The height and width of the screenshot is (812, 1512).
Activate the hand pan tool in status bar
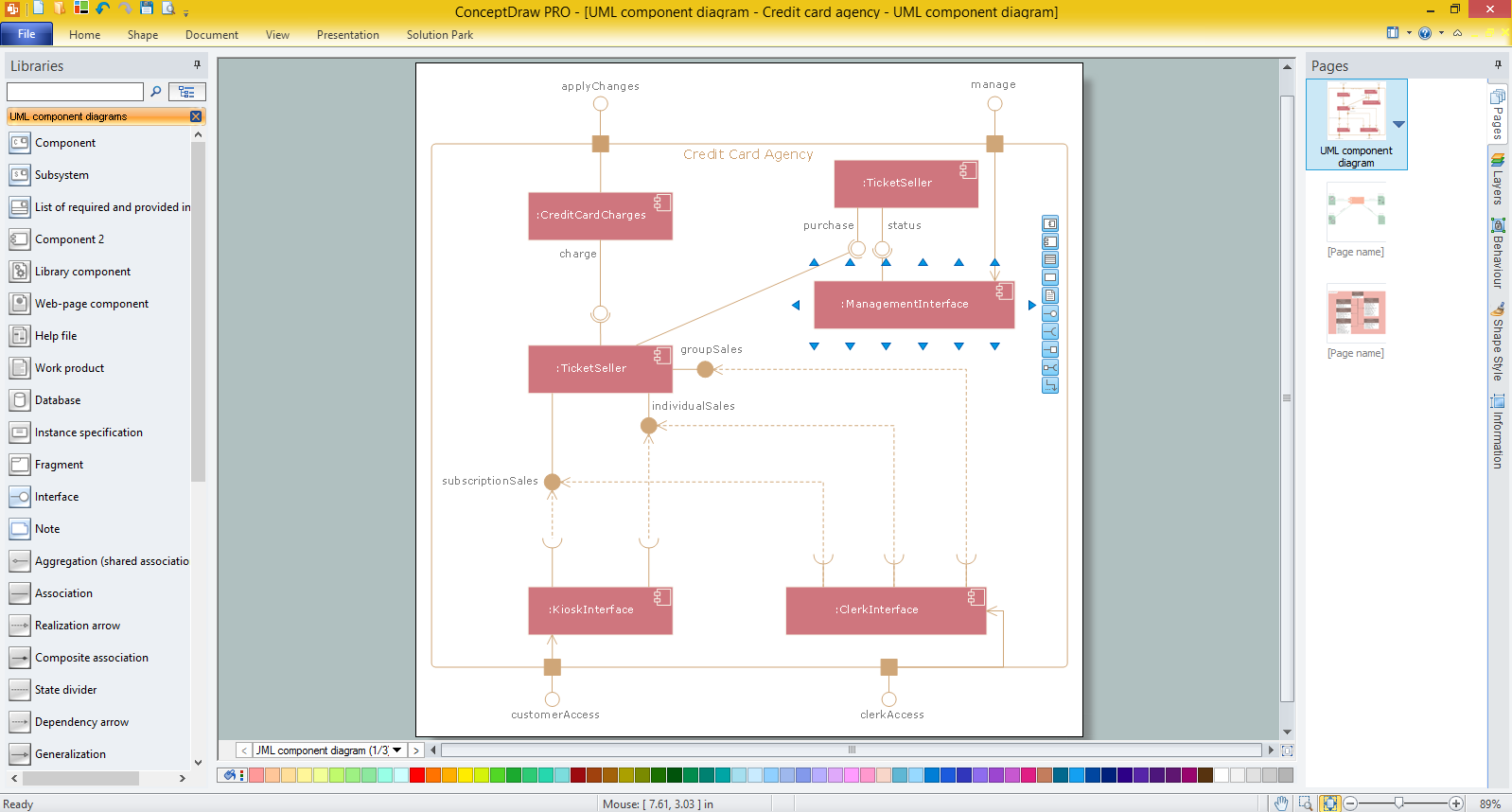point(1281,803)
